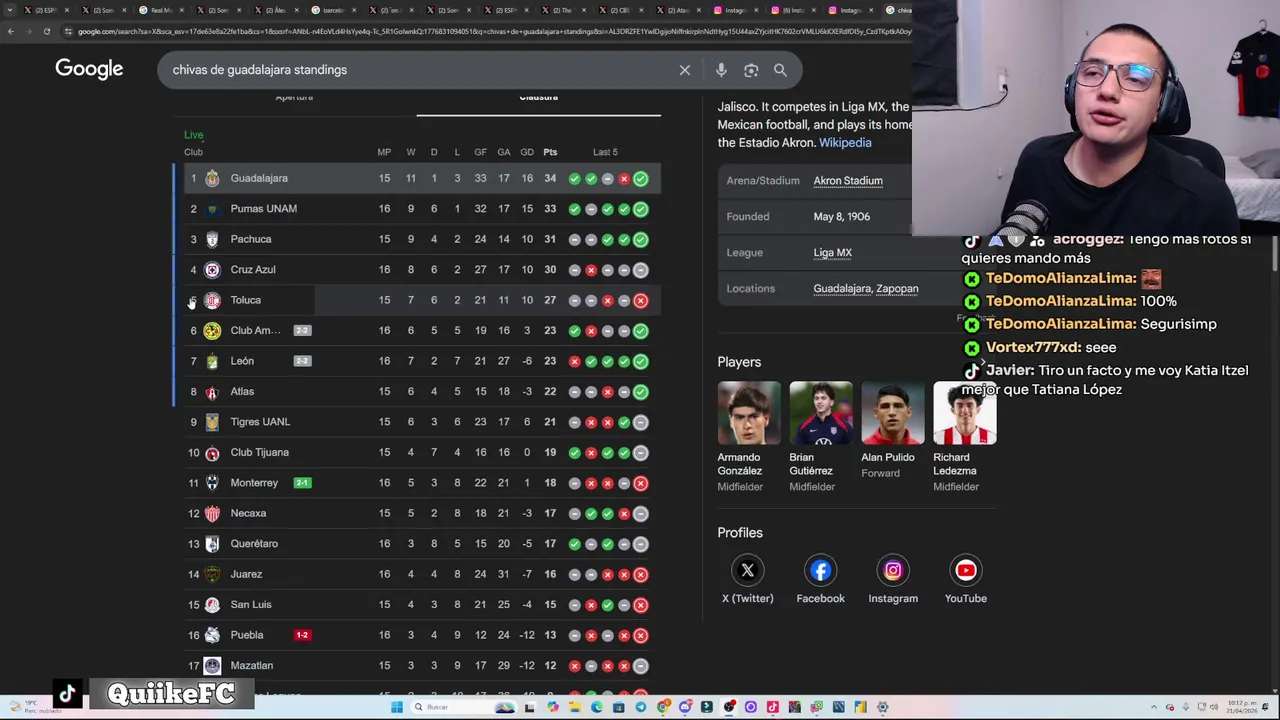Open the Windows Start menu
1280x720 pixels.
pyautogui.click(x=397, y=707)
